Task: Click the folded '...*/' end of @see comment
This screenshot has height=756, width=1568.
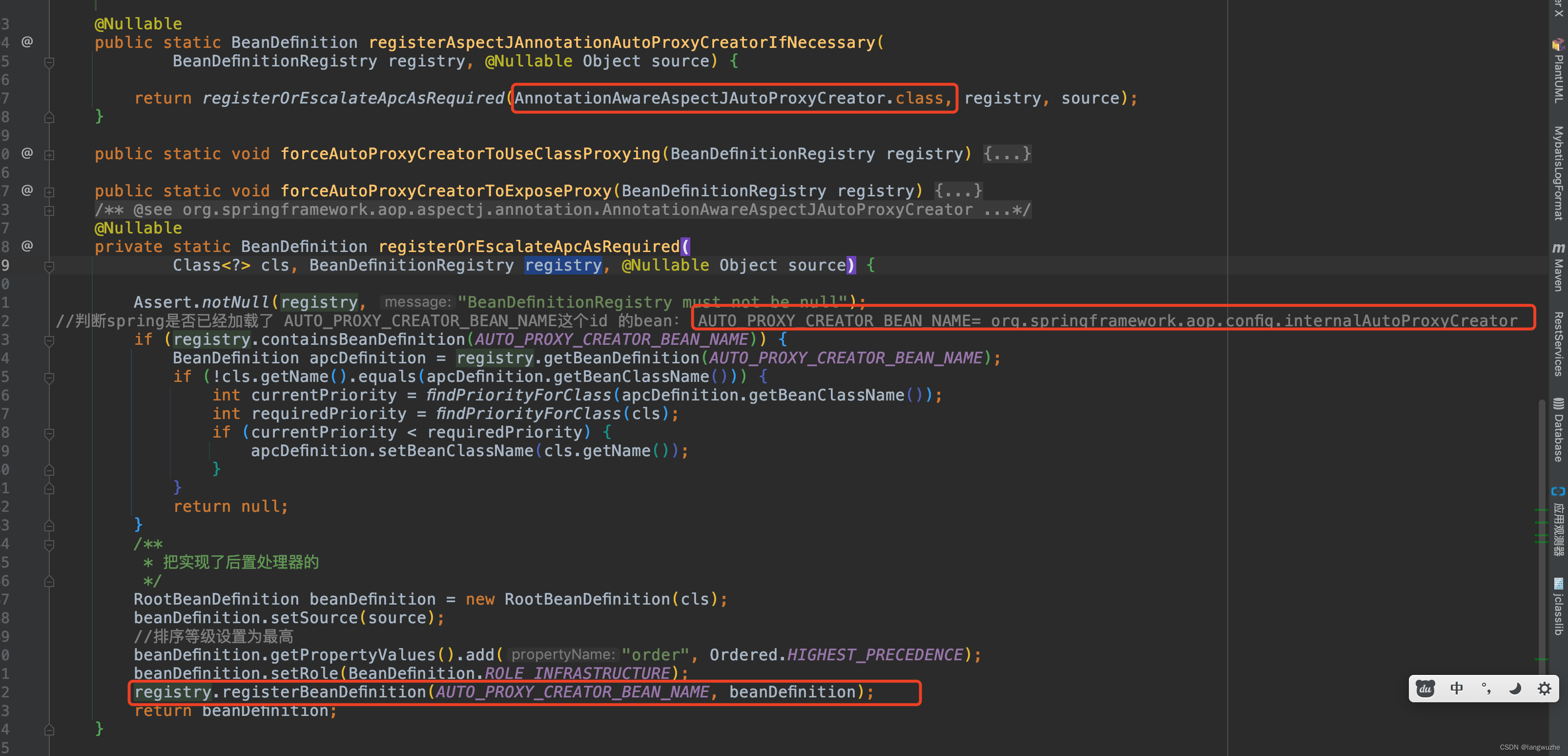Action: 1007,210
